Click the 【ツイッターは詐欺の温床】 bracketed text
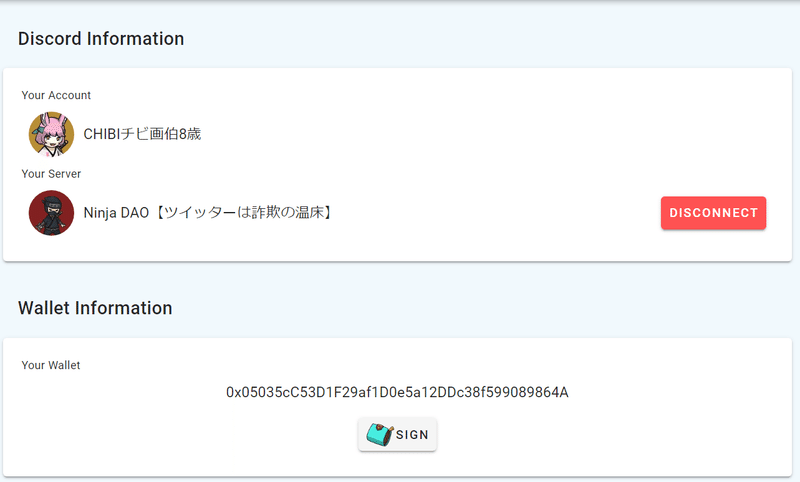The height and width of the screenshot is (482, 800). coord(242,213)
